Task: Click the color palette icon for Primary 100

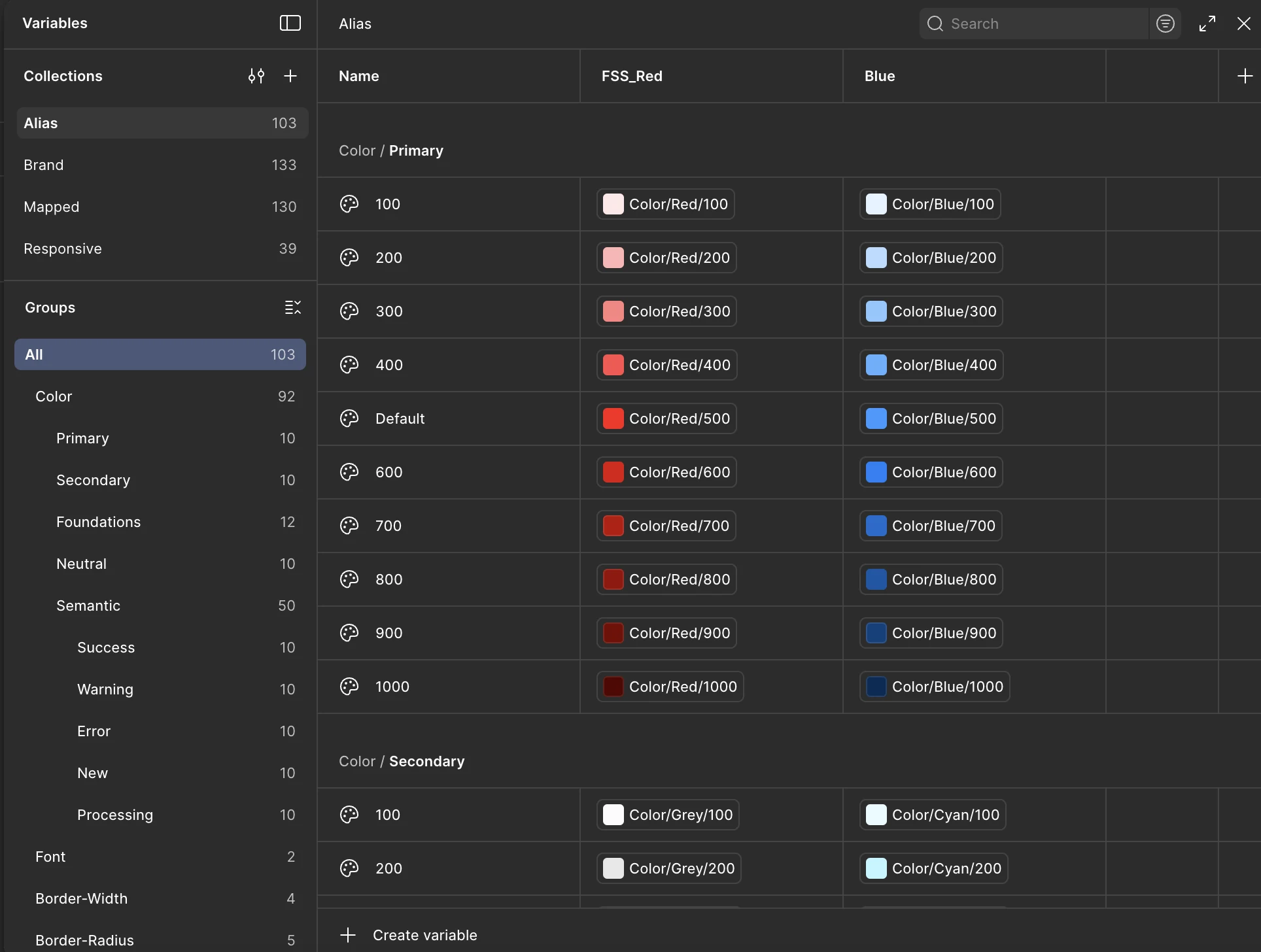Action: click(x=349, y=204)
